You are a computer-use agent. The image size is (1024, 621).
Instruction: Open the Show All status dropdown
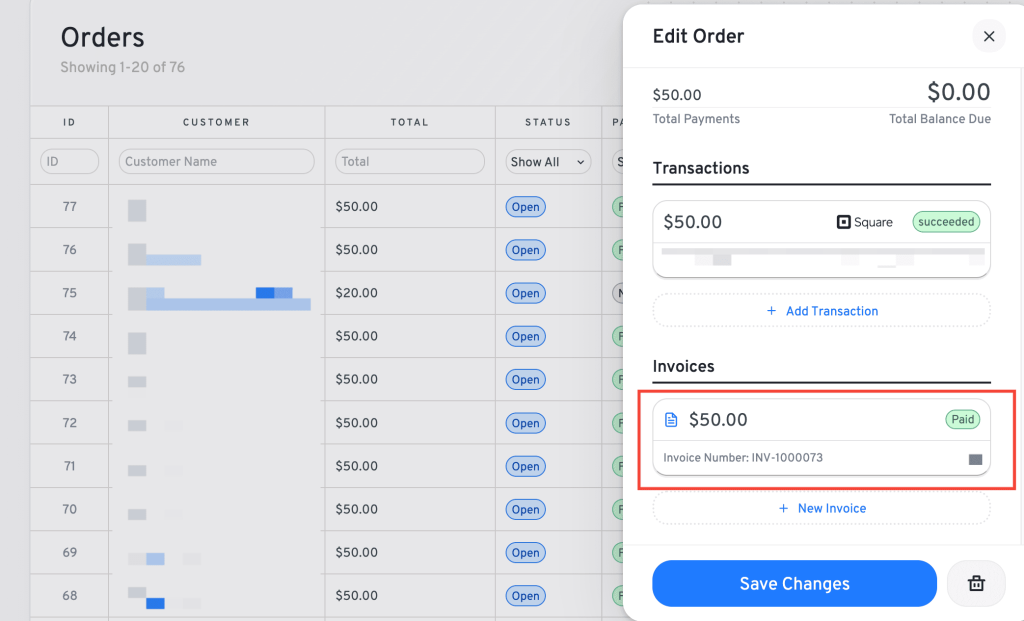[x=548, y=162]
